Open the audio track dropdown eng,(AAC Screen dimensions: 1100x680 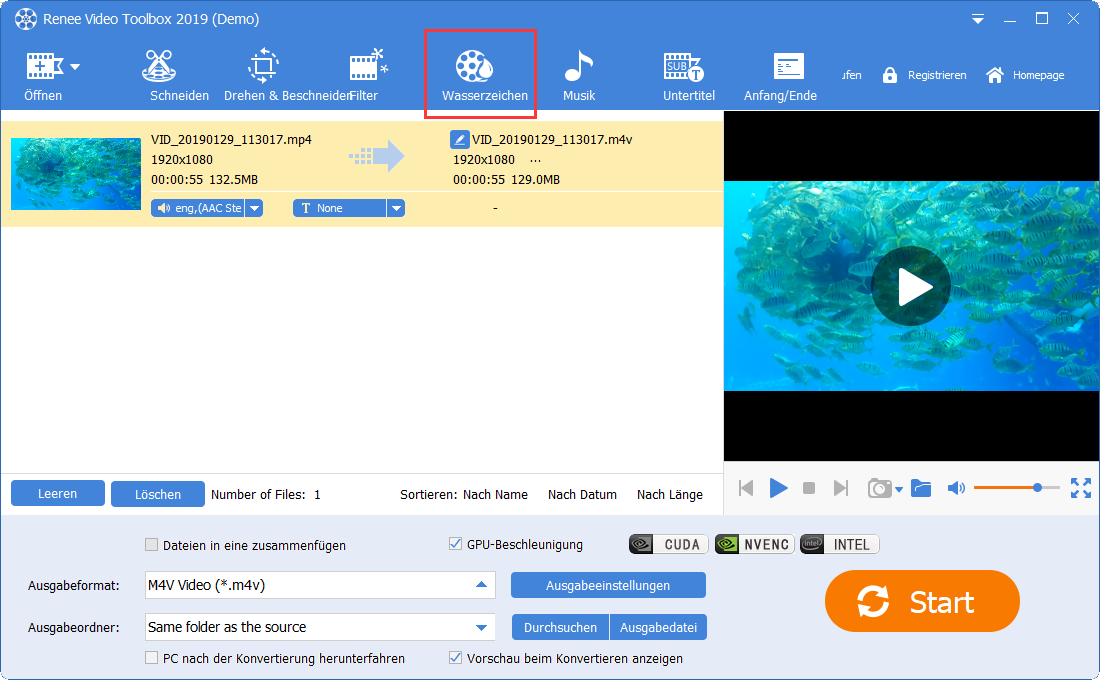point(256,207)
